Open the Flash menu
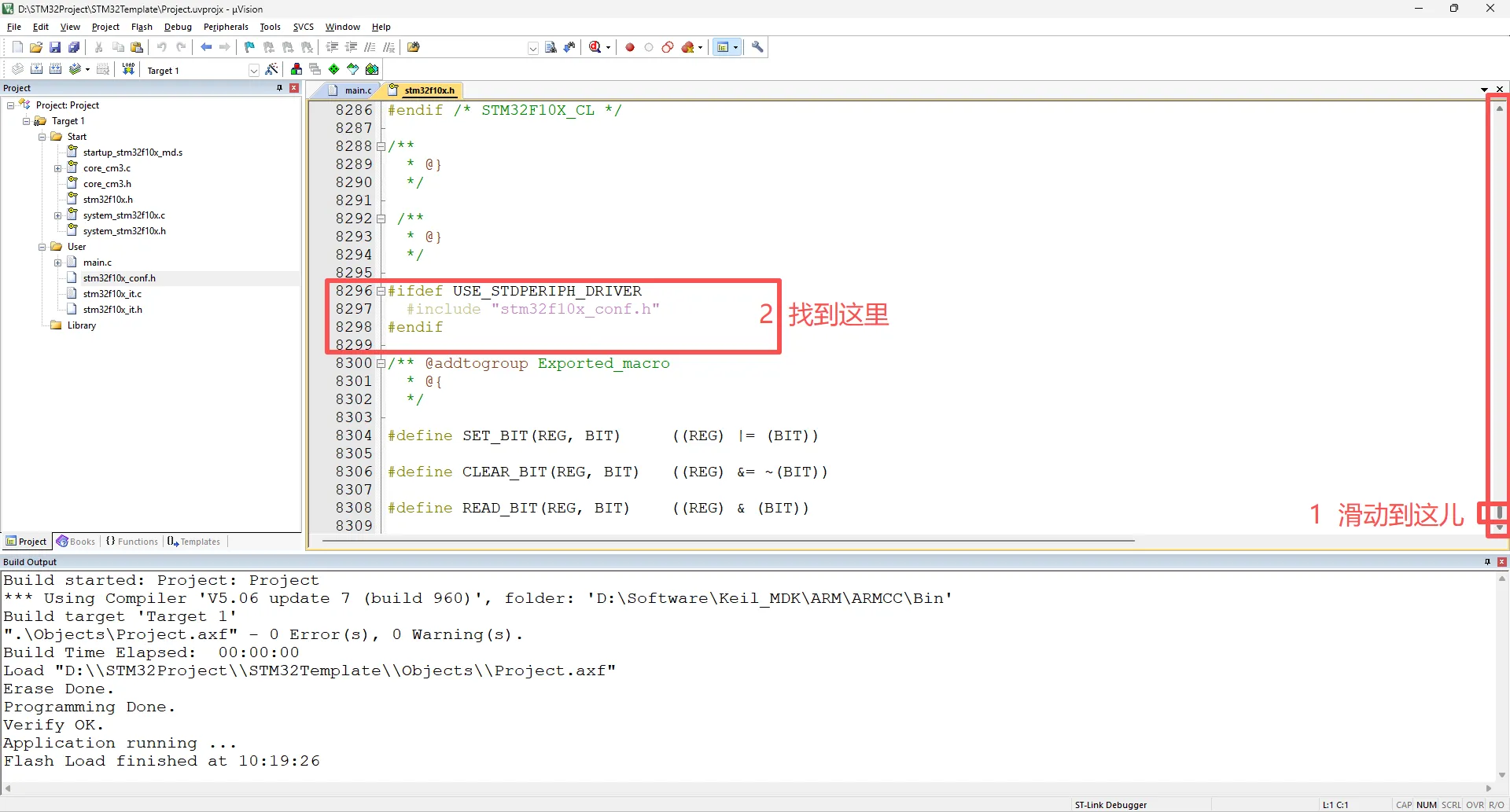The width and height of the screenshot is (1510, 812). coord(142,27)
